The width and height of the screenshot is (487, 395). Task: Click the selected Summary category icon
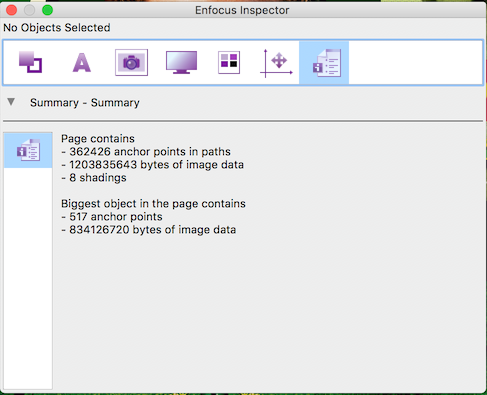[324, 63]
